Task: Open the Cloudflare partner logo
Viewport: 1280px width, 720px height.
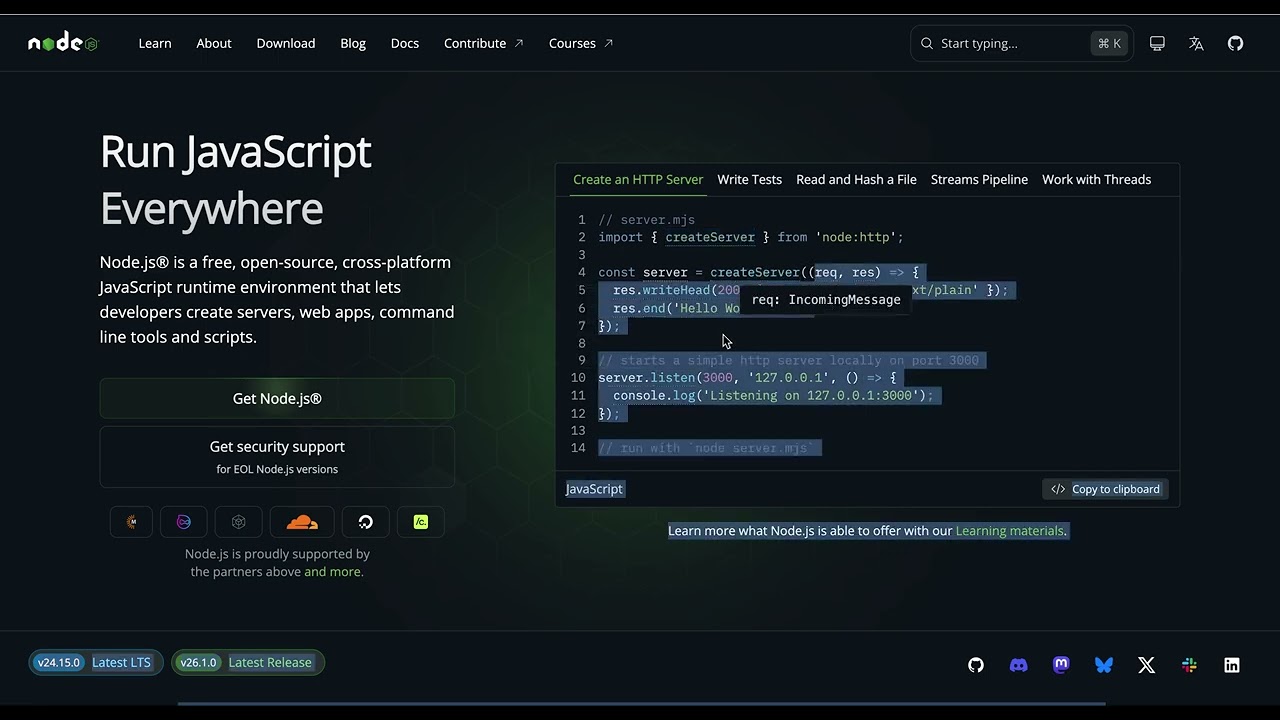Action: click(302, 522)
